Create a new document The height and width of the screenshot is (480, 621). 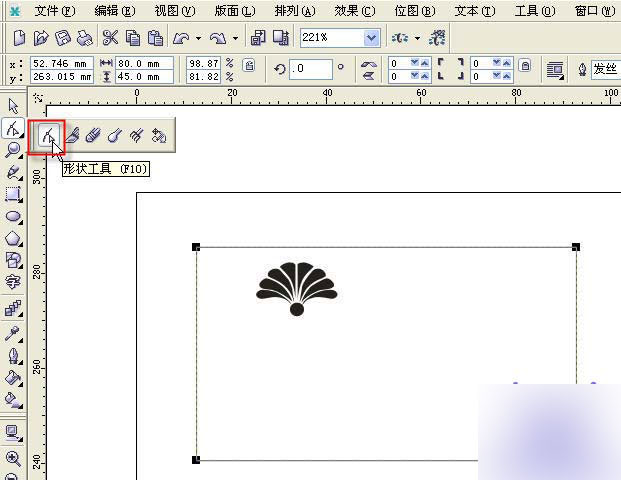click(19, 38)
